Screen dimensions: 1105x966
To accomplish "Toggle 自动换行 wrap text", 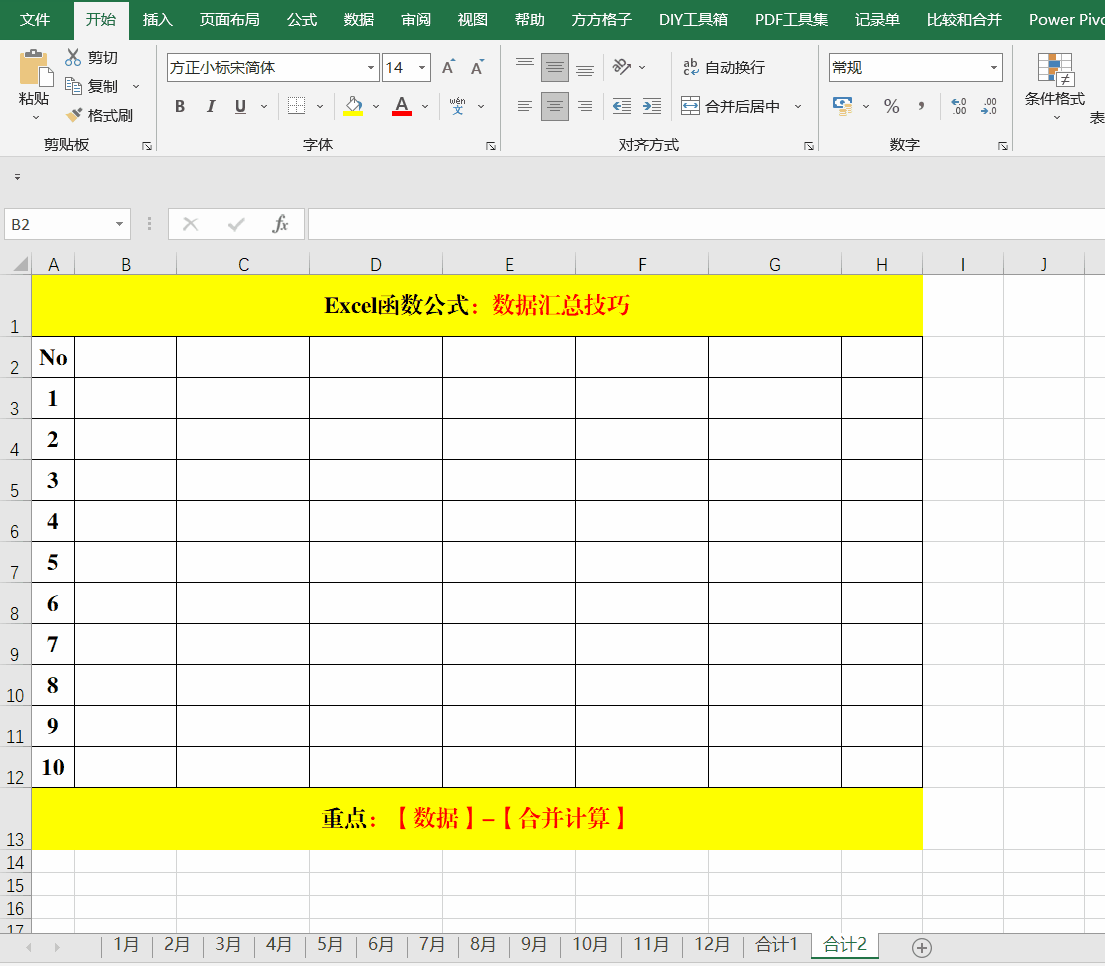I will [723, 68].
